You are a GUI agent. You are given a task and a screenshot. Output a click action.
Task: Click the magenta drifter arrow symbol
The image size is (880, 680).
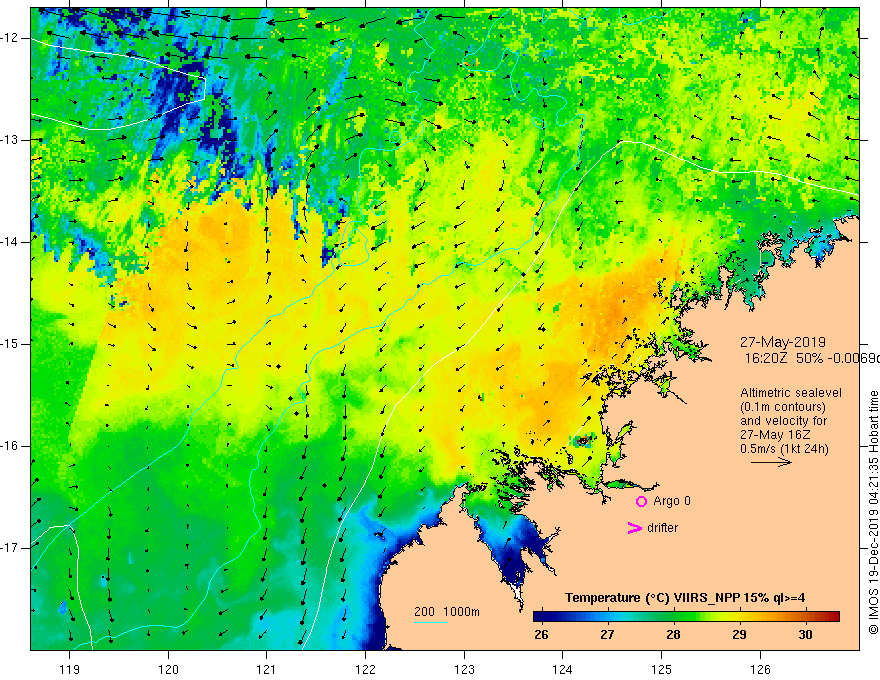(634, 528)
